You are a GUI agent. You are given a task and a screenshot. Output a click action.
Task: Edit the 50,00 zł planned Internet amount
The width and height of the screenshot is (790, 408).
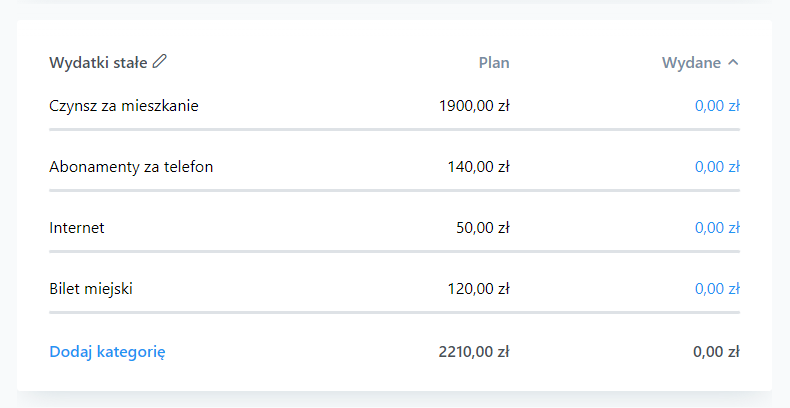click(483, 228)
